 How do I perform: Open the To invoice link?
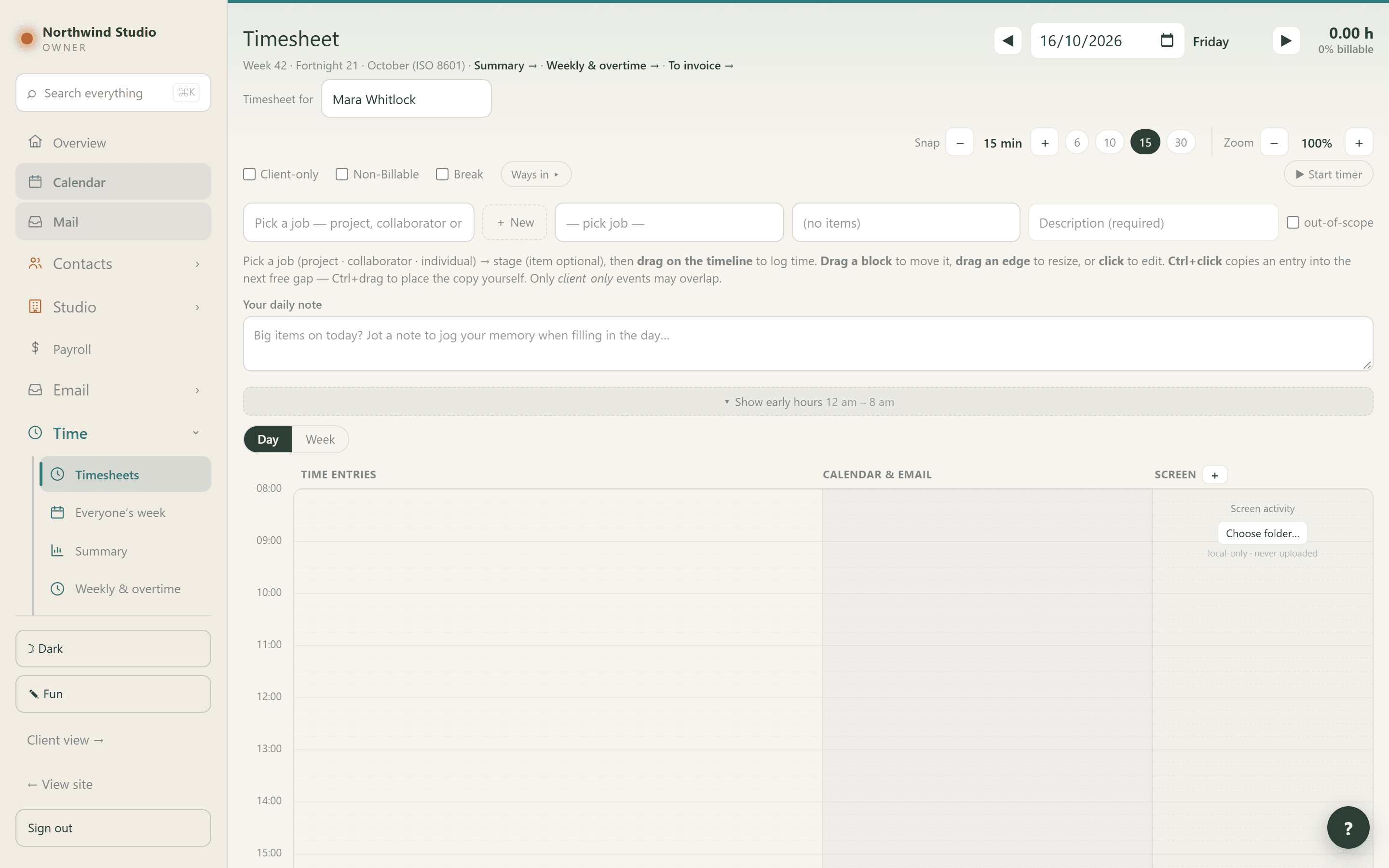pos(701,66)
